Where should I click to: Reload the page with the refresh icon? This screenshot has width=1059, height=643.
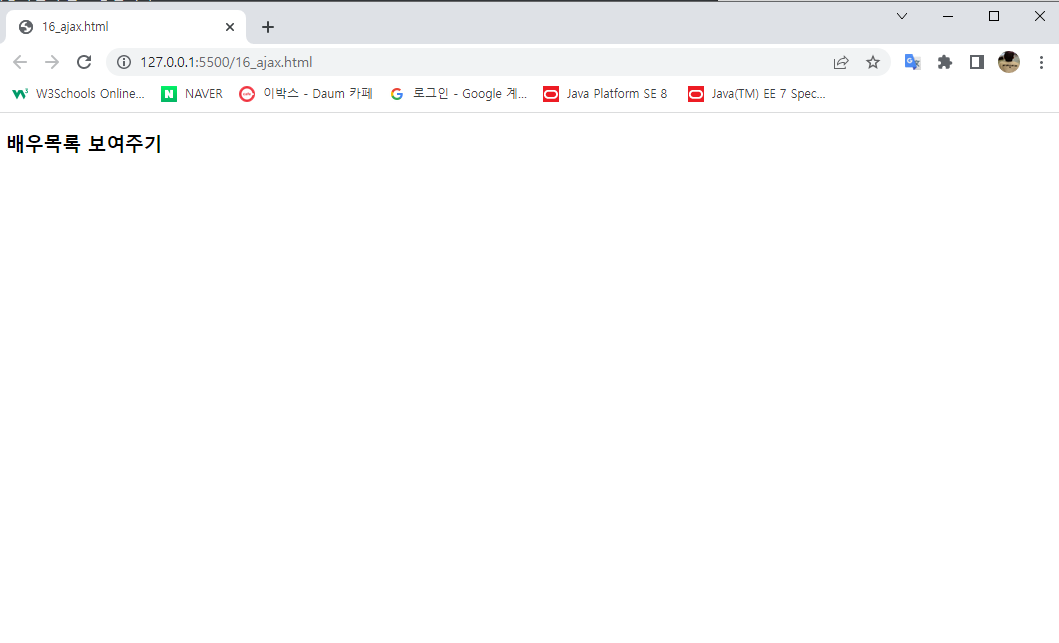click(x=84, y=62)
